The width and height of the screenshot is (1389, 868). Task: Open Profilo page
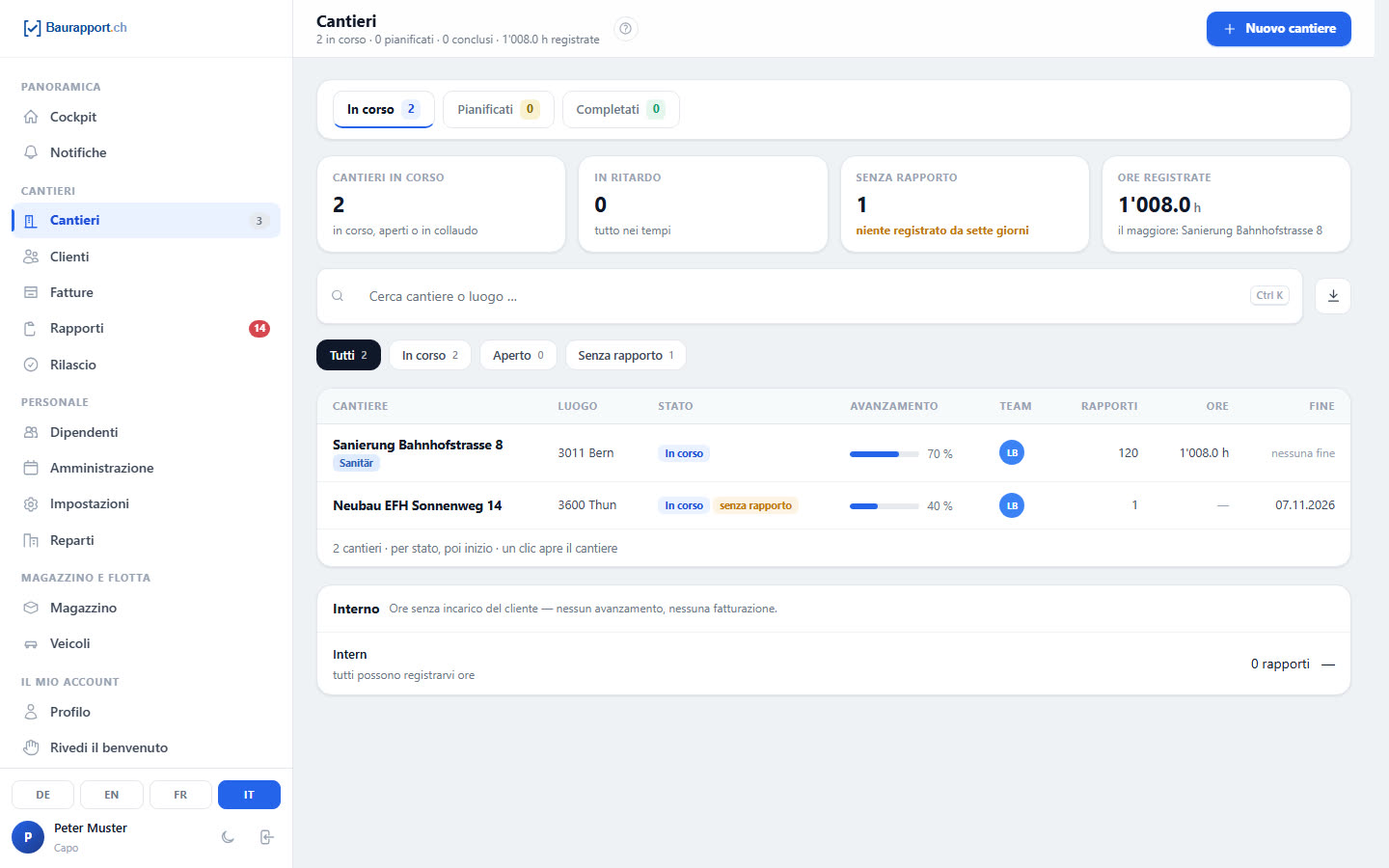click(146, 712)
